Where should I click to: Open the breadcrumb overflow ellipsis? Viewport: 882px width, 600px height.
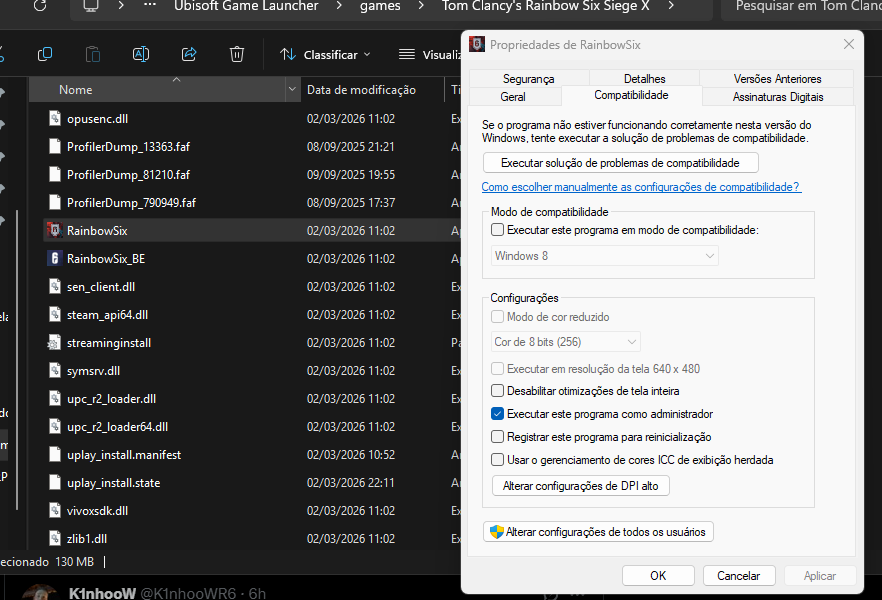[x=150, y=5]
